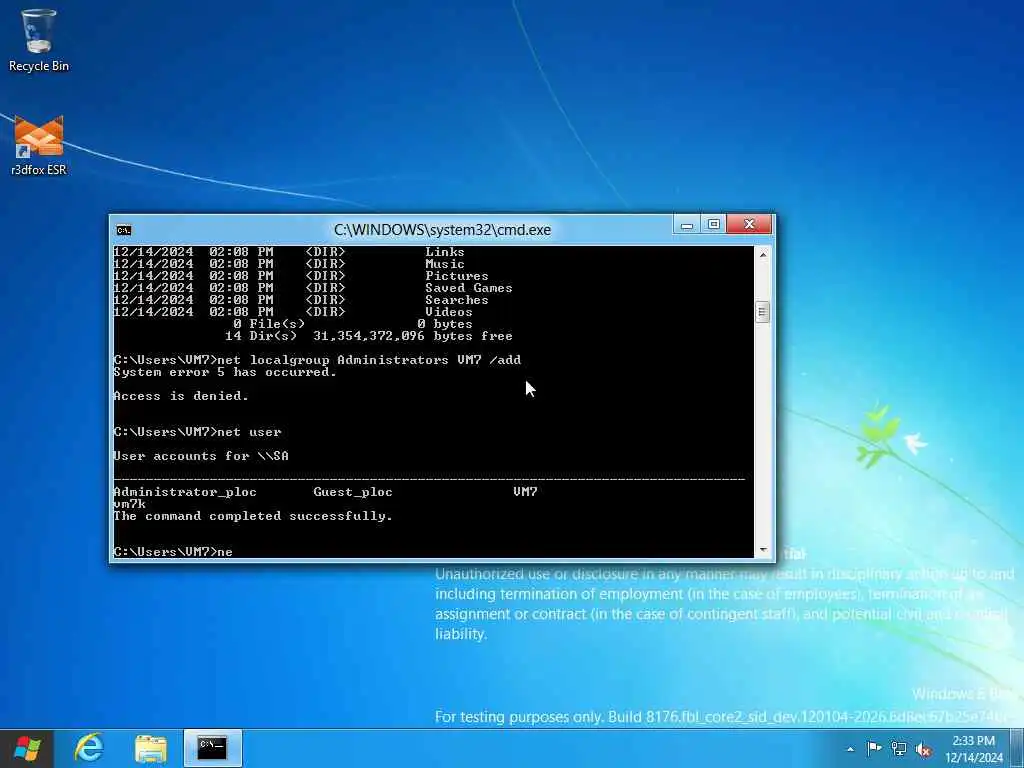Click the 'Links' directory entry

pyautogui.click(x=445, y=252)
